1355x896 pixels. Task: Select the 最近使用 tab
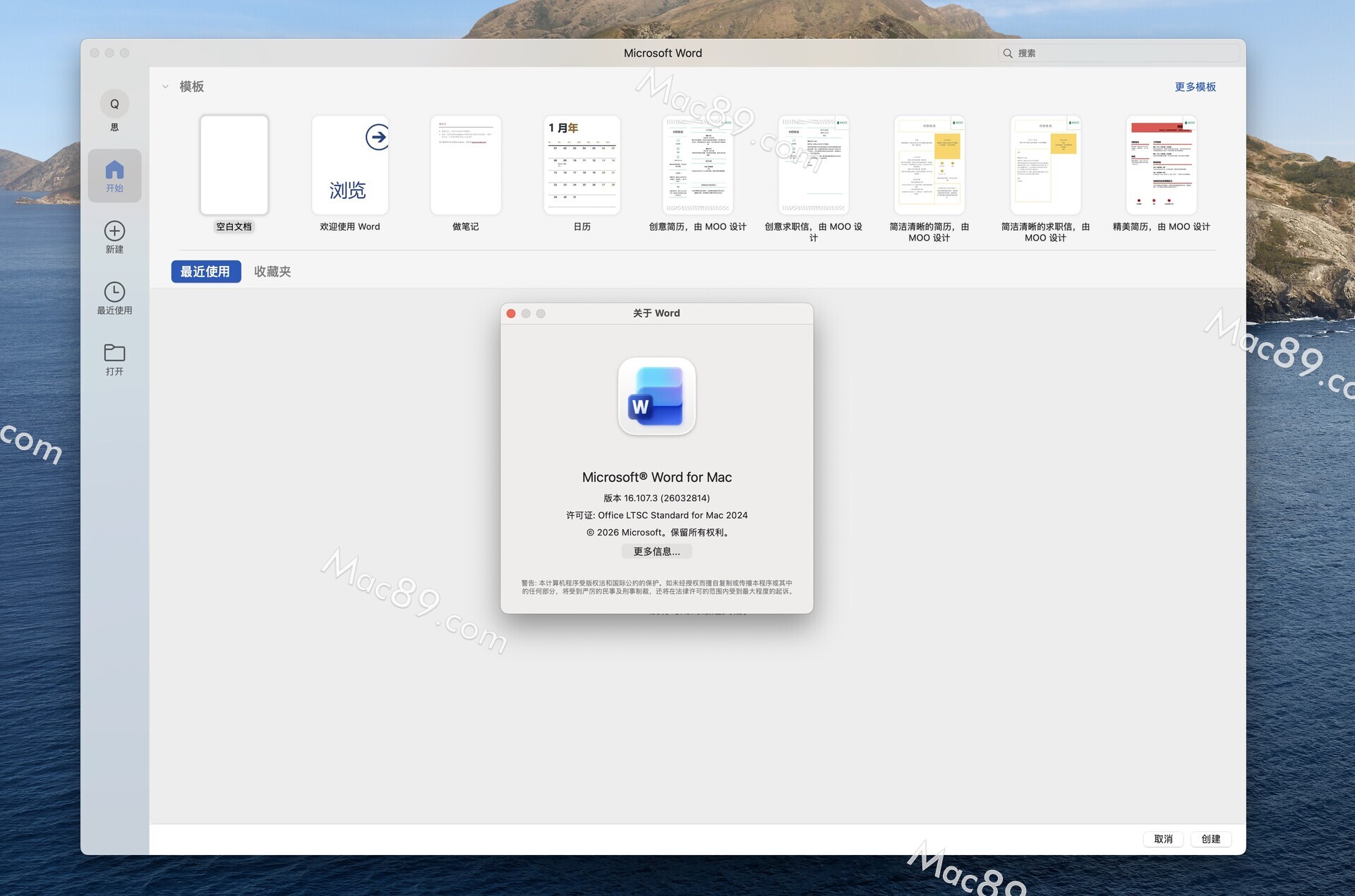pyautogui.click(x=205, y=271)
